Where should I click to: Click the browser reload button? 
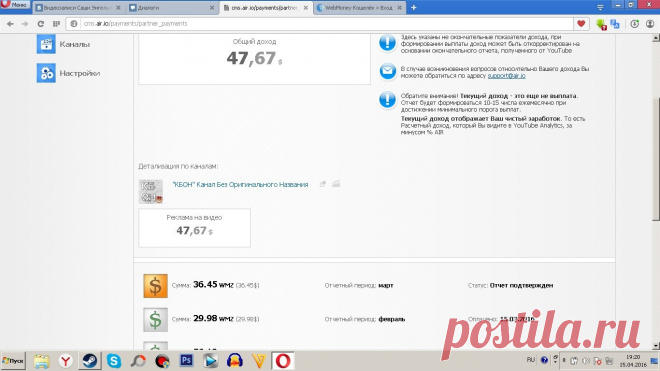click(41, 24)
